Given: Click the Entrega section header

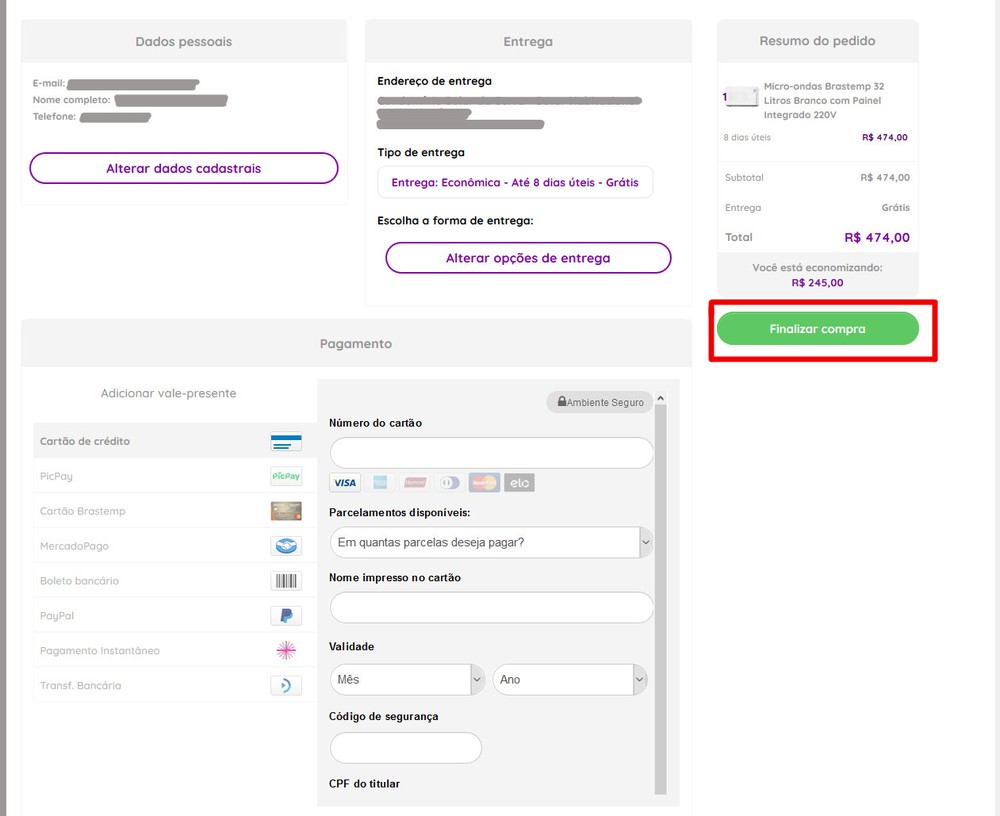Looking at the screenshot, I should pos(528,41).
